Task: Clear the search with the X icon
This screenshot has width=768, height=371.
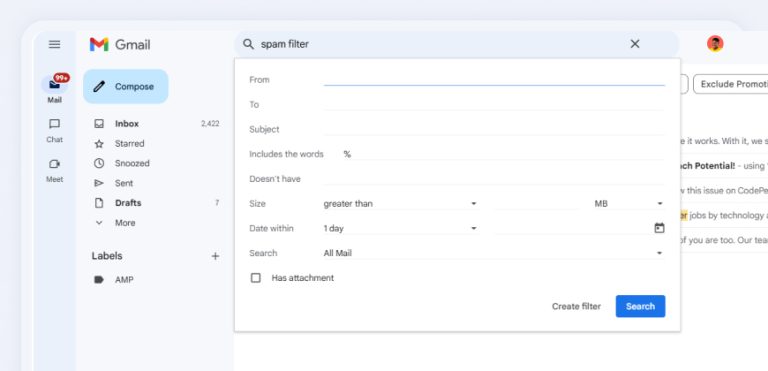Action: tap(635, 44)
